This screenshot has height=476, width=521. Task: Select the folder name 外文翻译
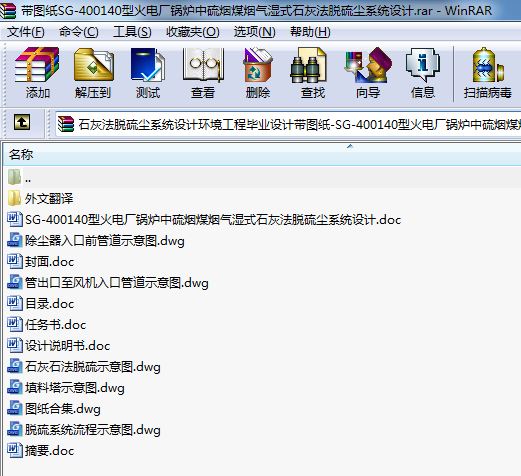click(49, 198)
